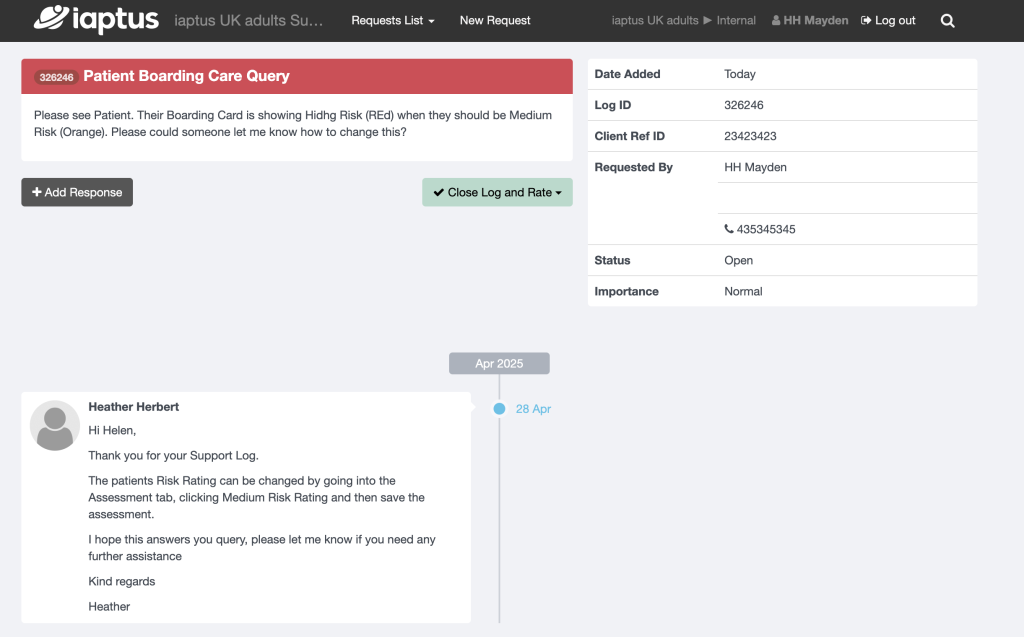Open the New Request menu item
This screenshot has height=637, width=1024.
495,20
